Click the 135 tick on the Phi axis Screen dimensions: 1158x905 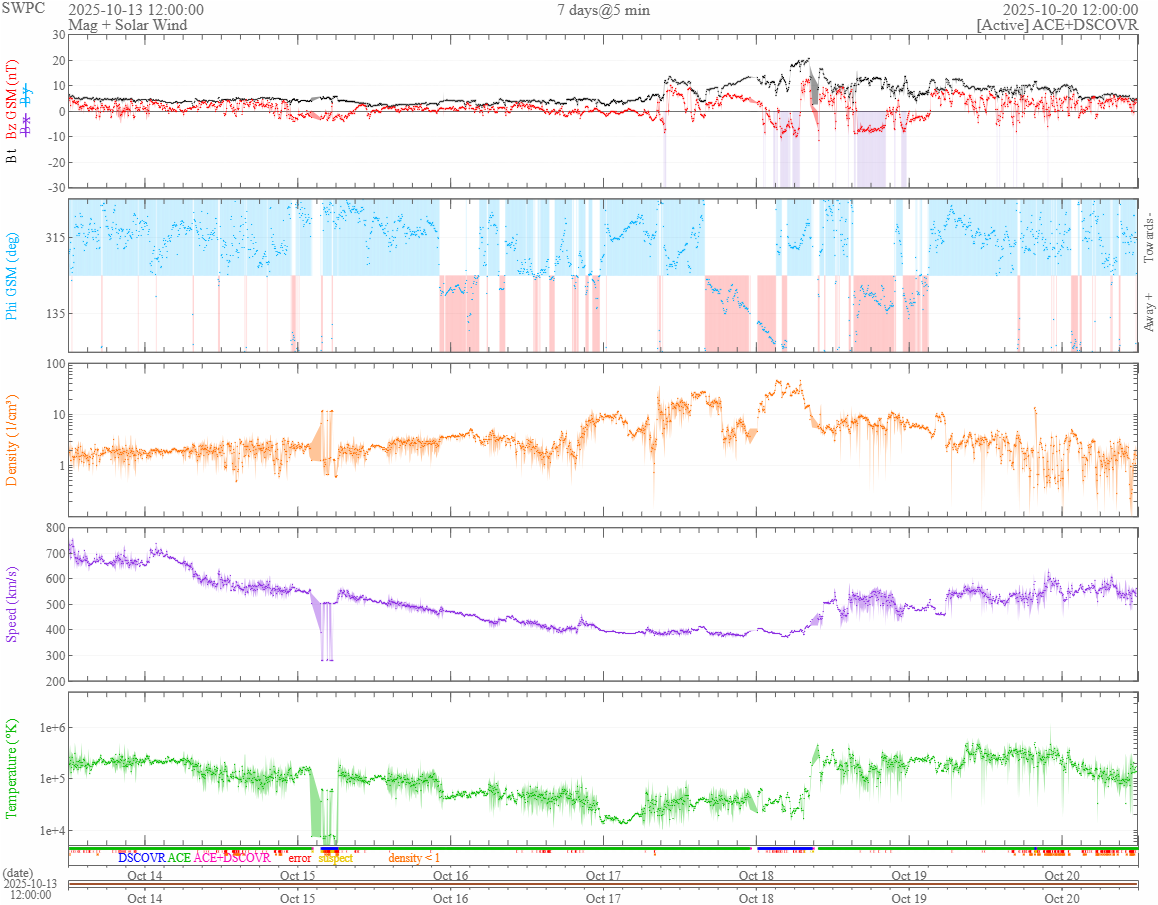[x=56, y=313]
